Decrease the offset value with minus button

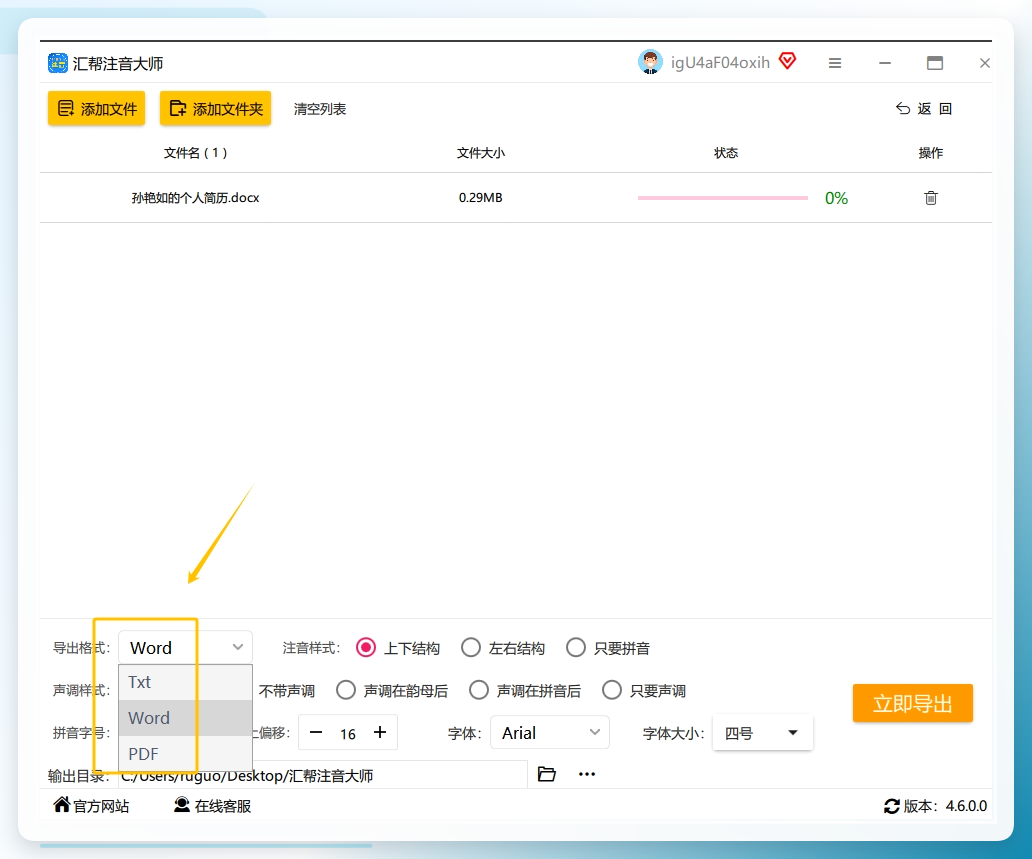(x=316, y=733)
